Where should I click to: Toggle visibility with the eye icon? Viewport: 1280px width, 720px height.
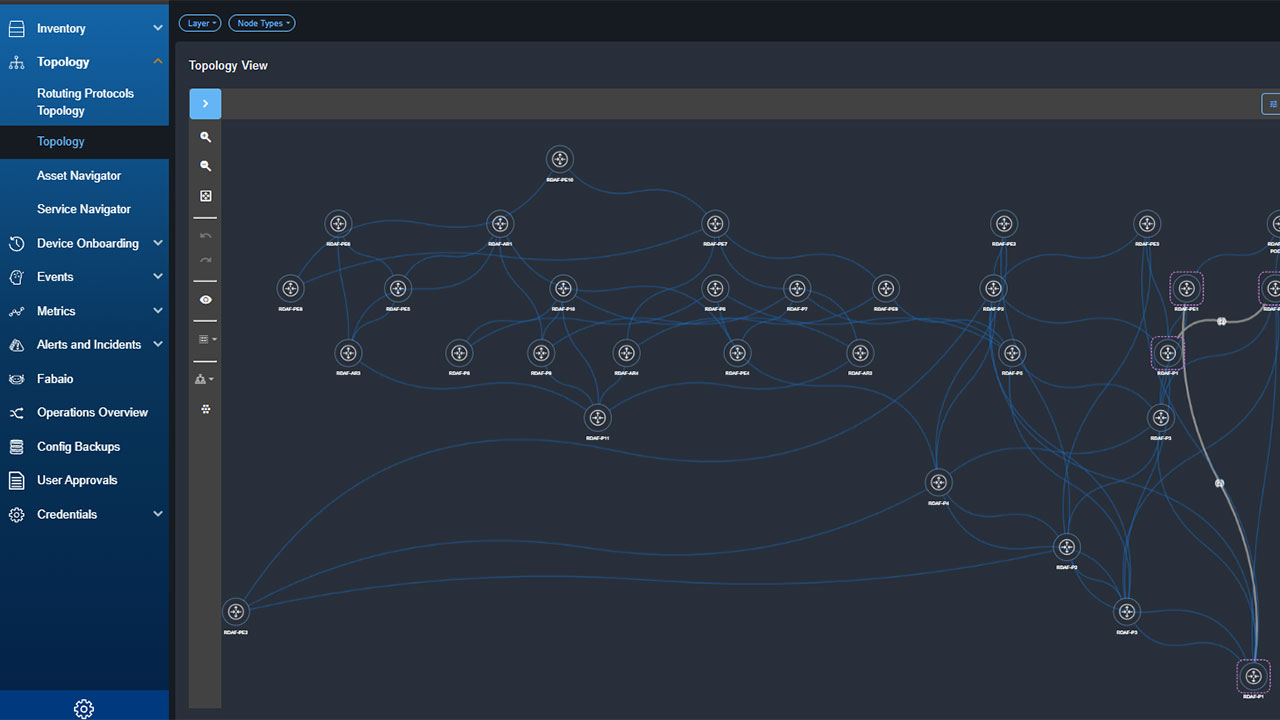coord(205,299)
